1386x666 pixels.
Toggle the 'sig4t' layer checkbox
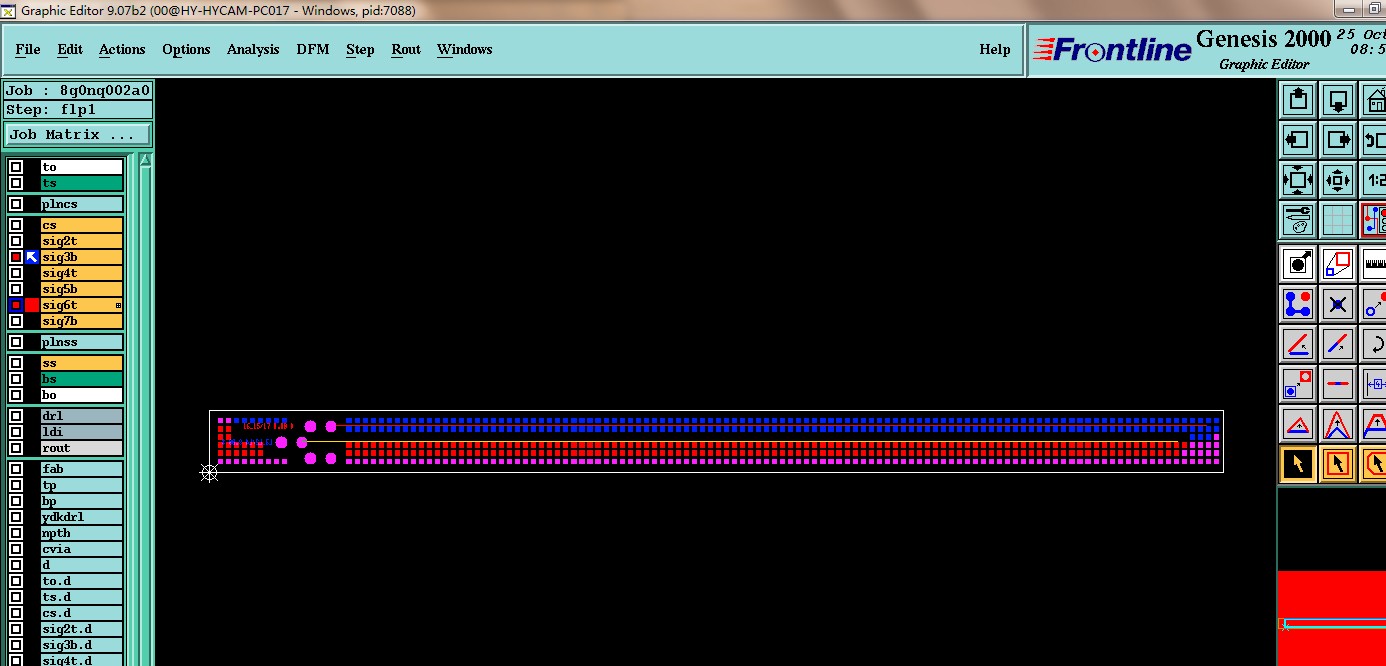pos(16,273)
